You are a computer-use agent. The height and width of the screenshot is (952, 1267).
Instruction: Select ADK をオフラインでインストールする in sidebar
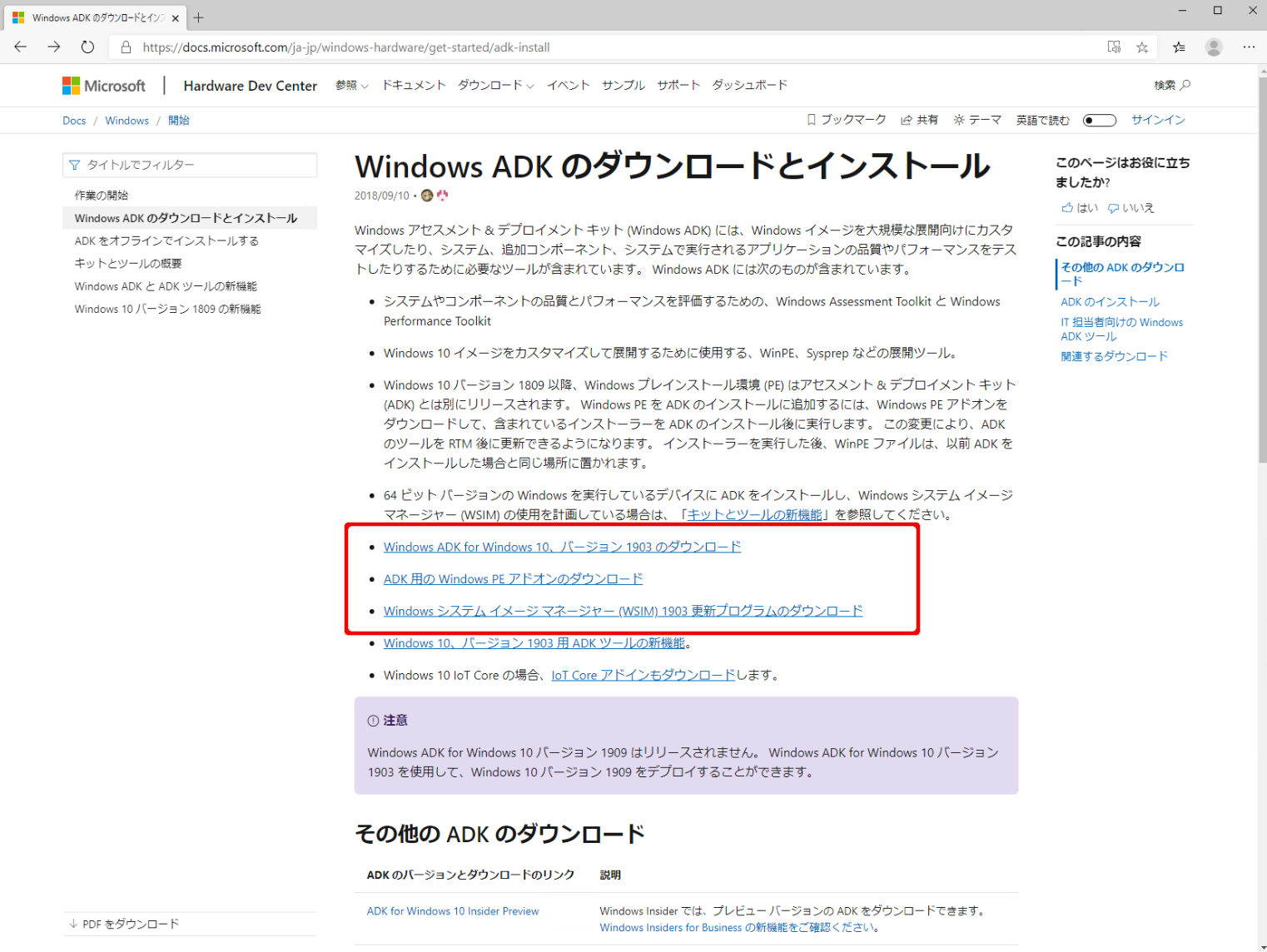(166, 240)
